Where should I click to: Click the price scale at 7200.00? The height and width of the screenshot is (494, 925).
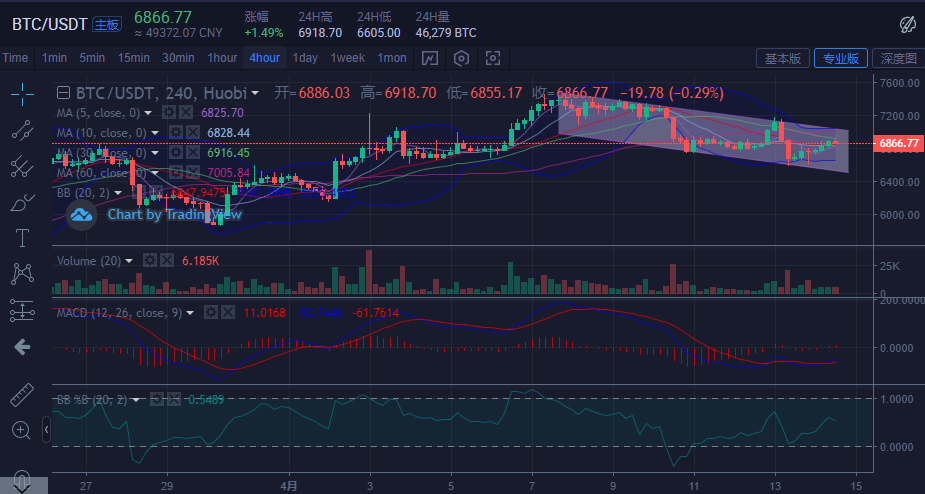coord(899,116)
